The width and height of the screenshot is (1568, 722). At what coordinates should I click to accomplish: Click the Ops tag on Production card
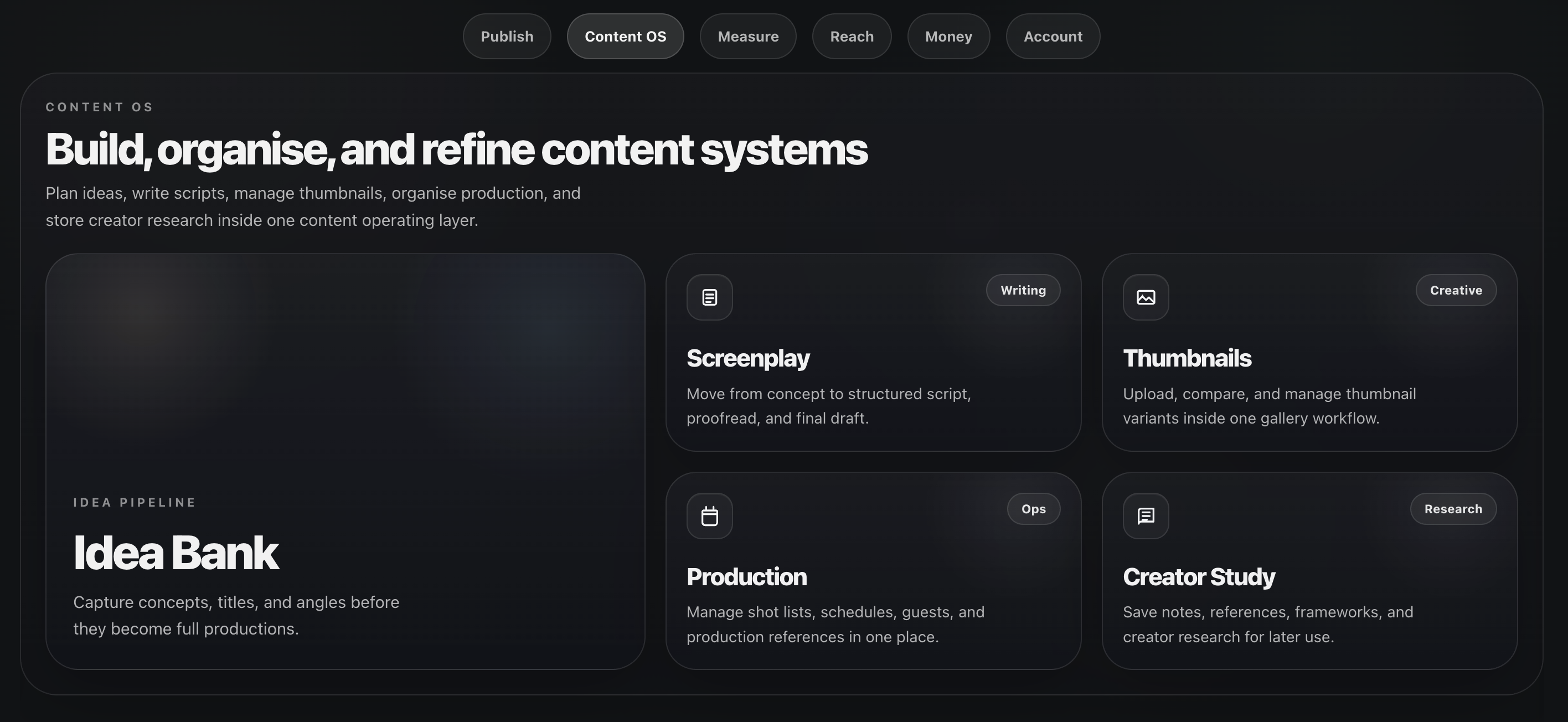click(1034, 509)
